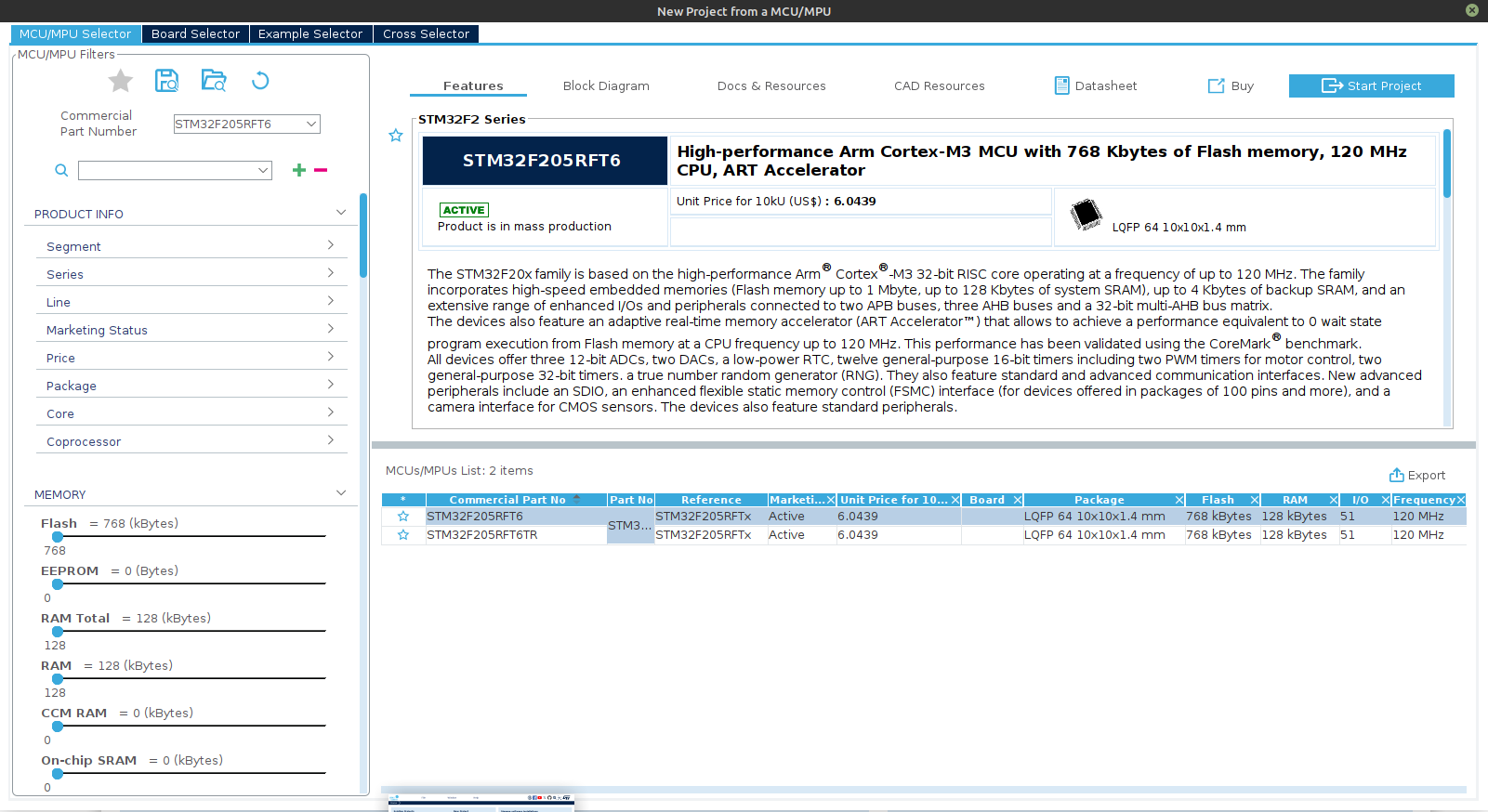Reset all MCU filters

pos(260,81)
